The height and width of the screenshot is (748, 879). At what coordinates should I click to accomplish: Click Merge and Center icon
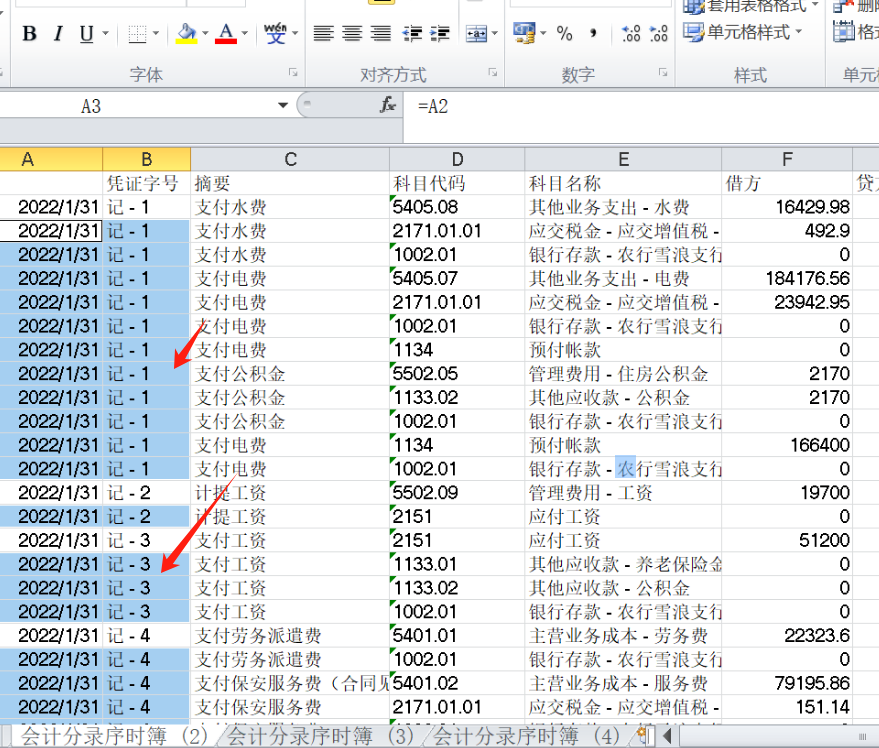pos(476,34)
